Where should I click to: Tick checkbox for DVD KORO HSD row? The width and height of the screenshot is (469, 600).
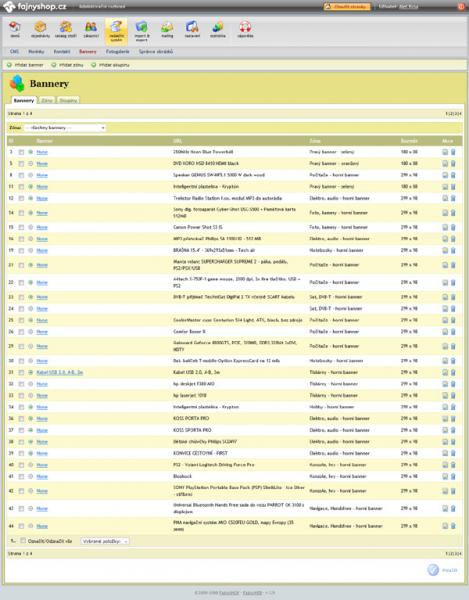(x=21, y=163)
